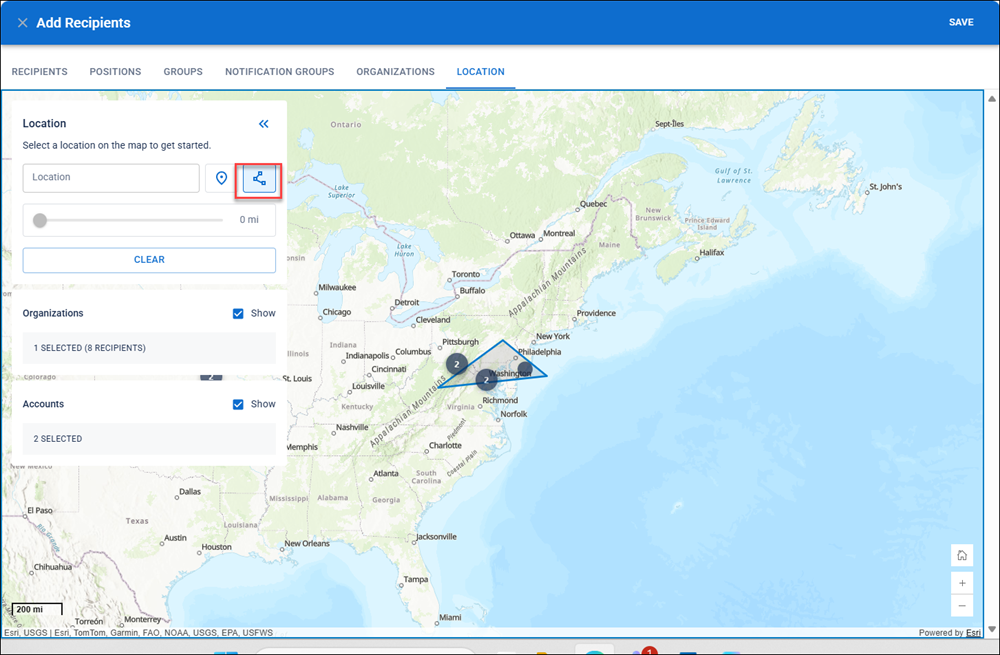This screenshot has height=655, width=1000.
Task: Collapse the Location panel with double chevron
Action: pyautogui.click(x=263, y=124)
